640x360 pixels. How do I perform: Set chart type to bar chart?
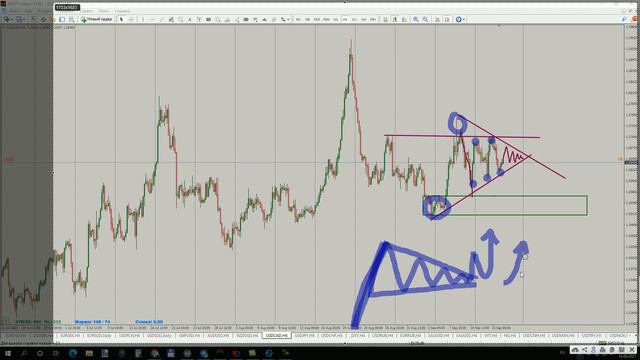pos(385,19)
